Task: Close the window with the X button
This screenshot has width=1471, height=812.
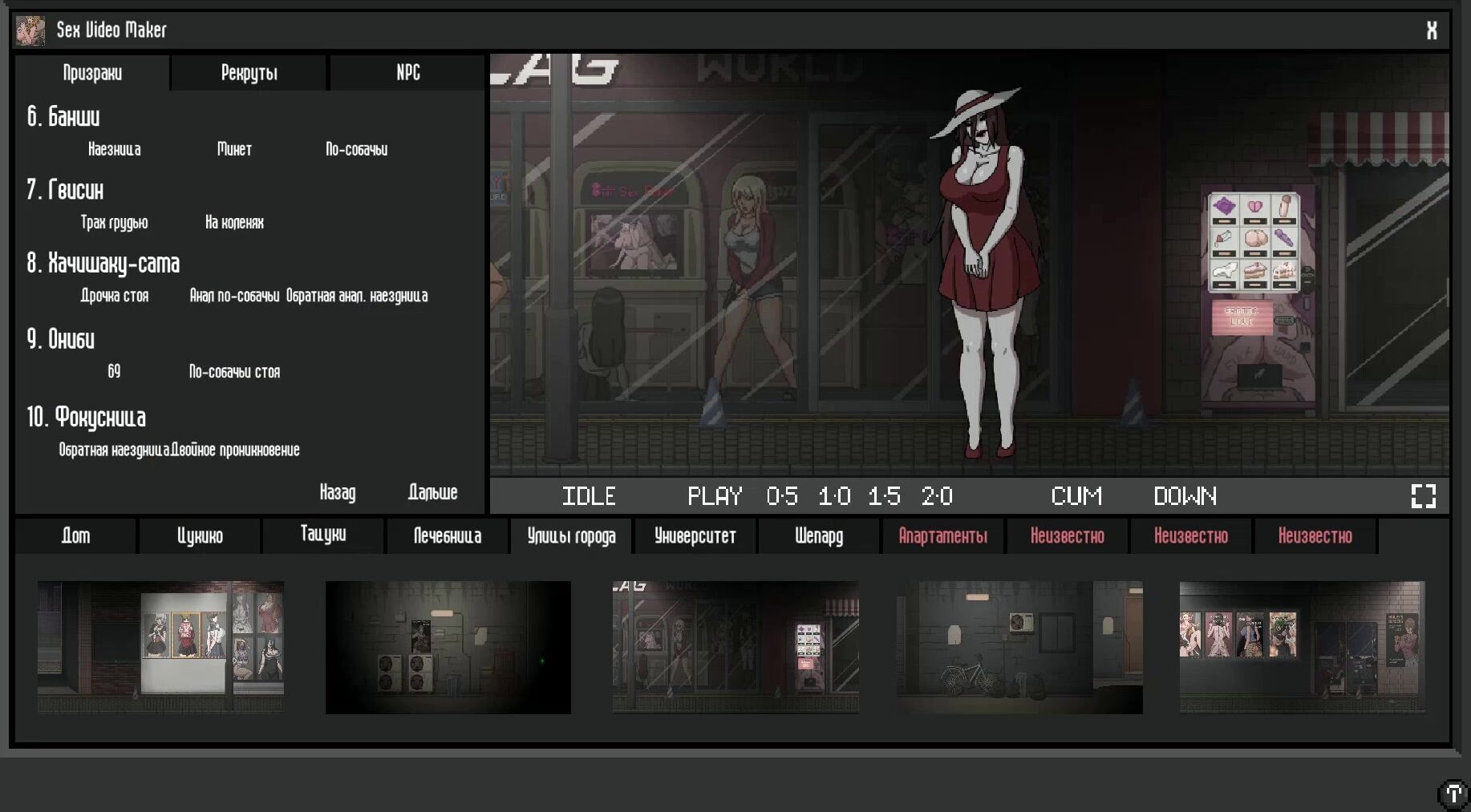Action: point(1431,30)
